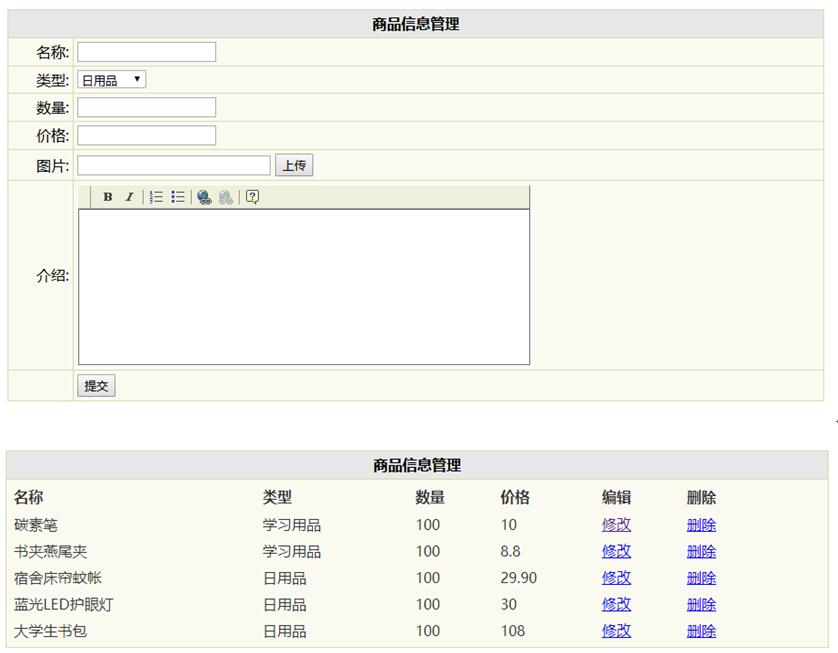
Task: Insert a bulleted list in the editor
Action: [178, 197]
